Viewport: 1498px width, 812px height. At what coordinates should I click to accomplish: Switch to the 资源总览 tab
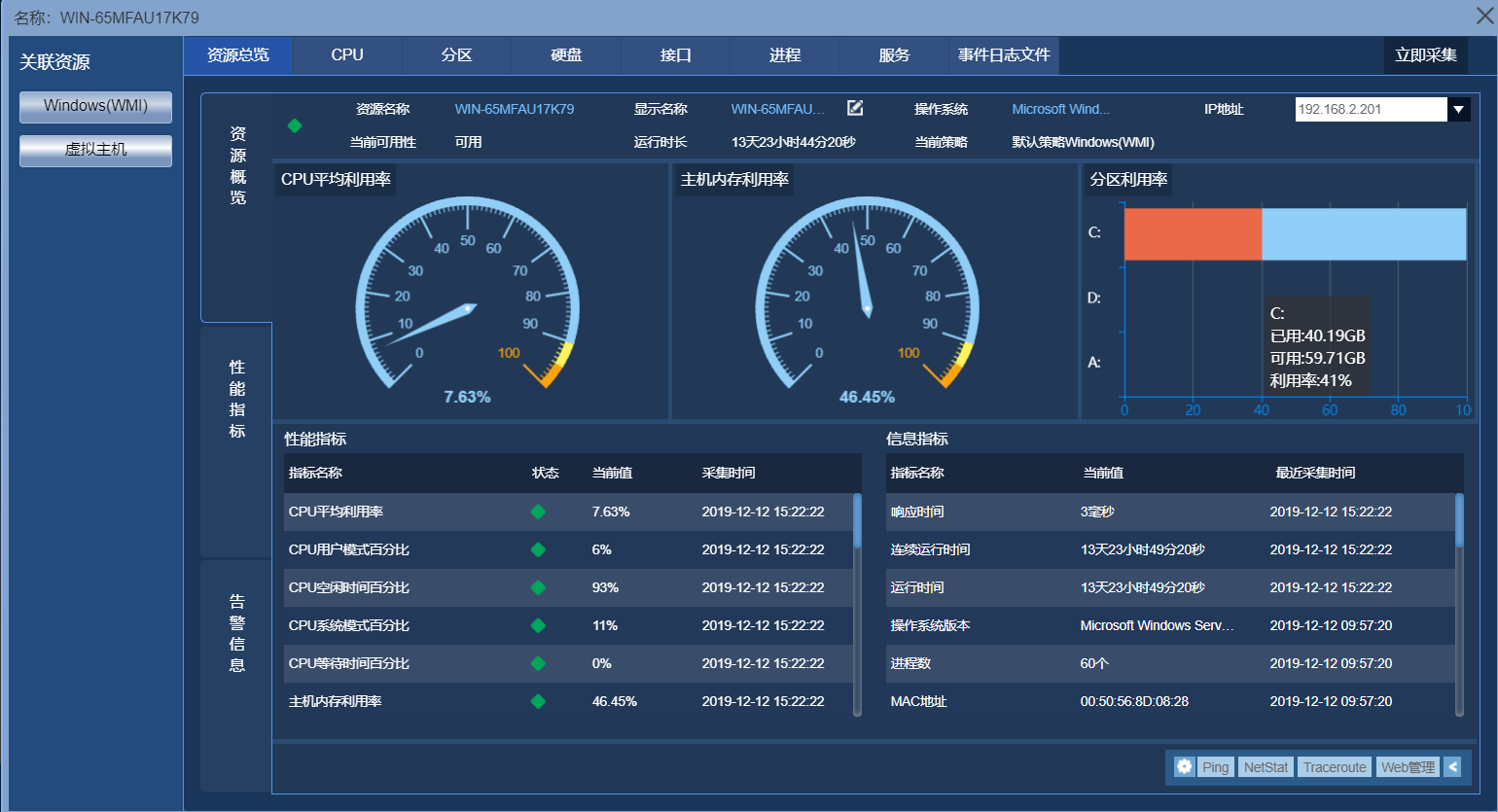(238, 55)
